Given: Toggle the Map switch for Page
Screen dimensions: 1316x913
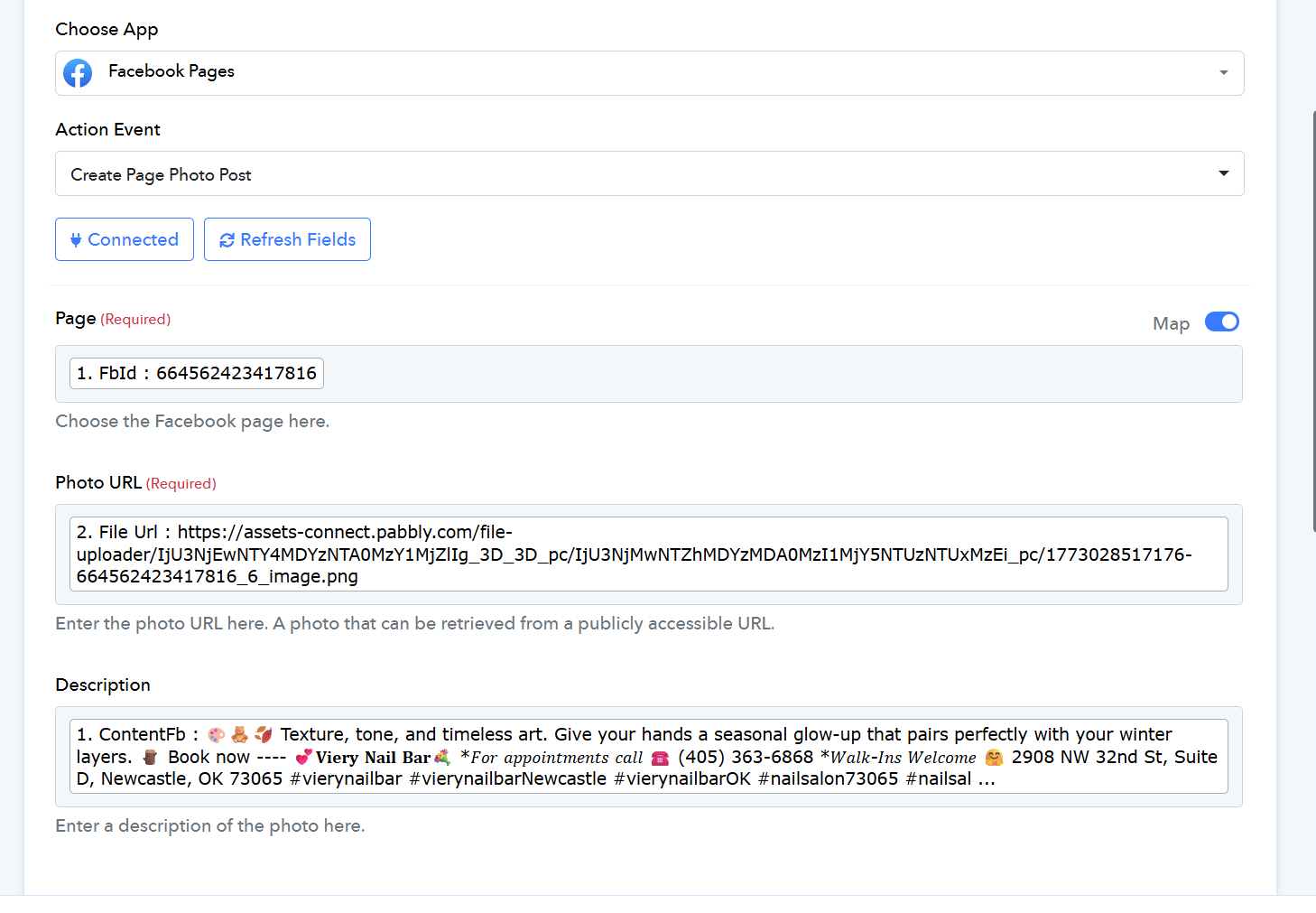Looking at the screenshot, I should tap(1222, 322).
